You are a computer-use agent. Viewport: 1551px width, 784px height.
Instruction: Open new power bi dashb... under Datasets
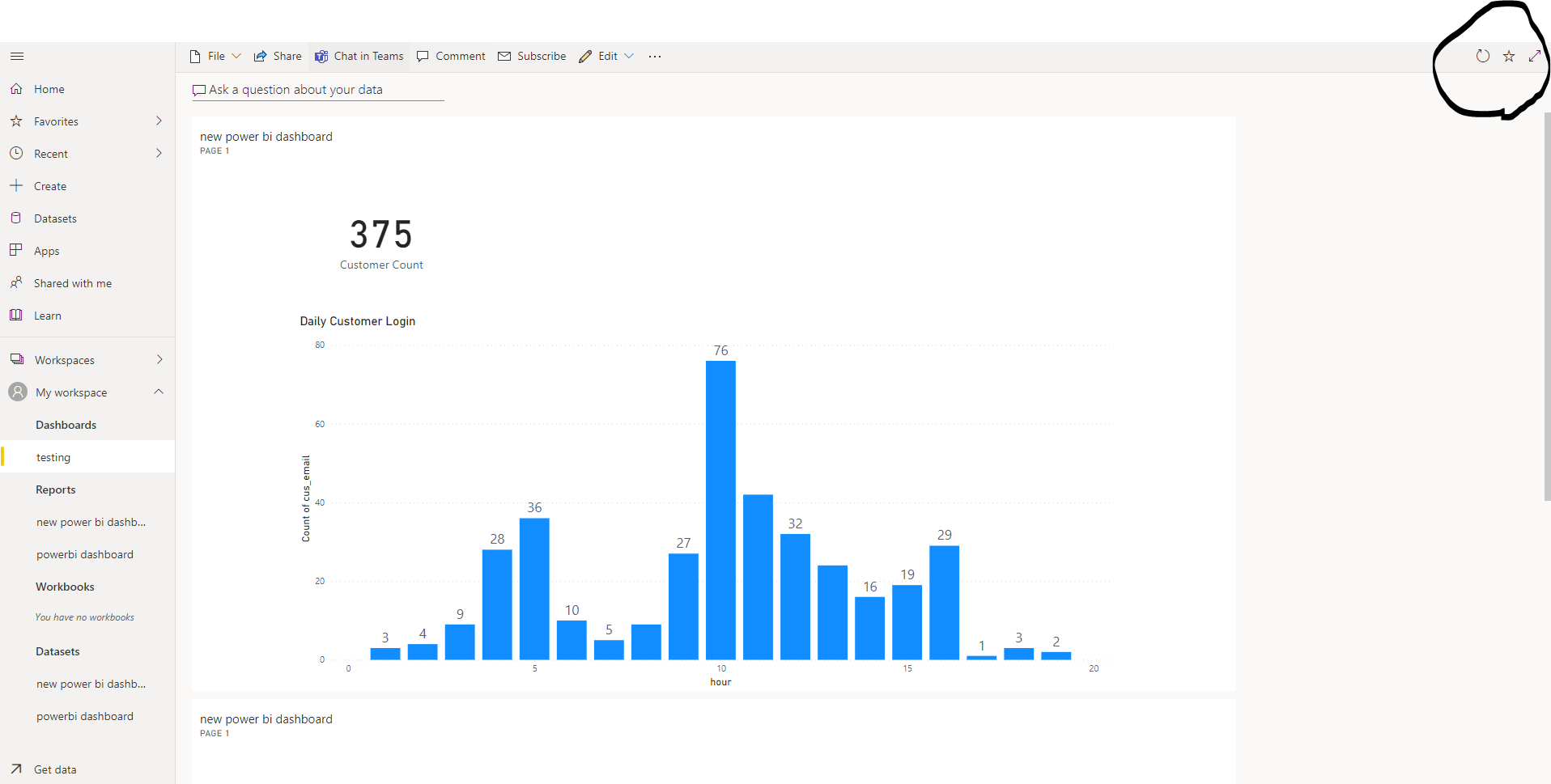(x=91, y=684)
